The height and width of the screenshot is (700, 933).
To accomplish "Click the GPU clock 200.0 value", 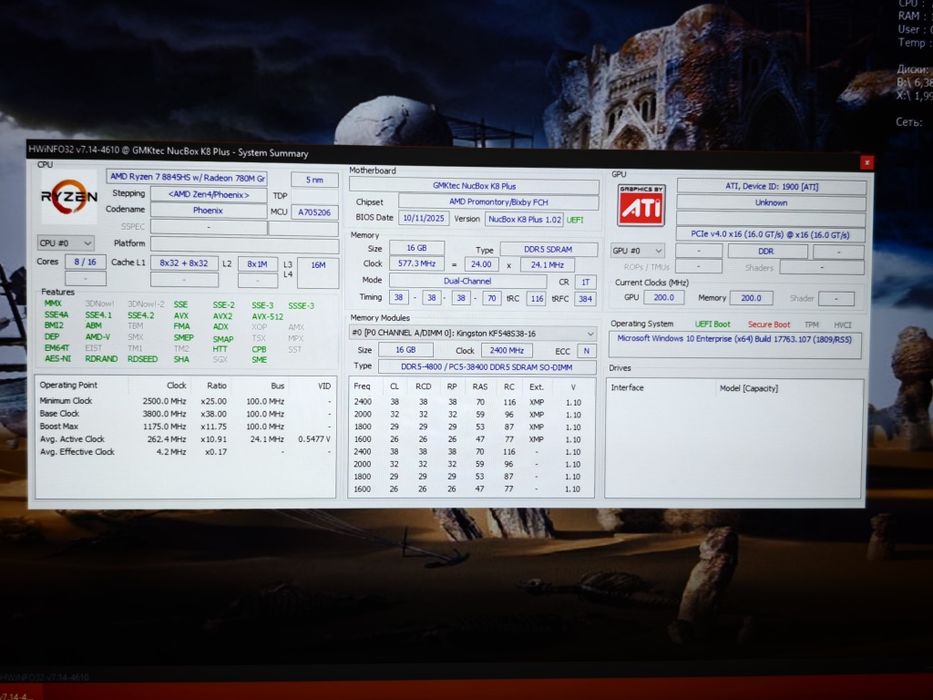I will click(x=663, y=297).
